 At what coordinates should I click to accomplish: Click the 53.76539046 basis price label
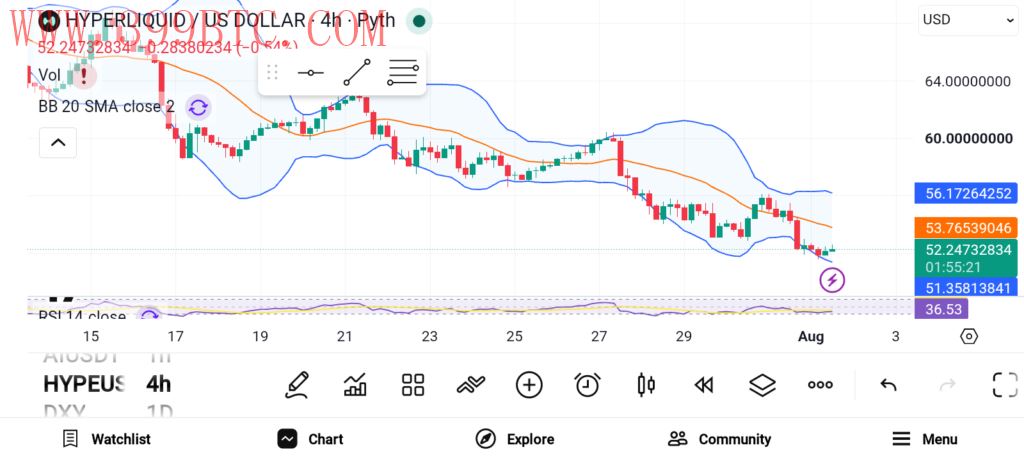966,228
